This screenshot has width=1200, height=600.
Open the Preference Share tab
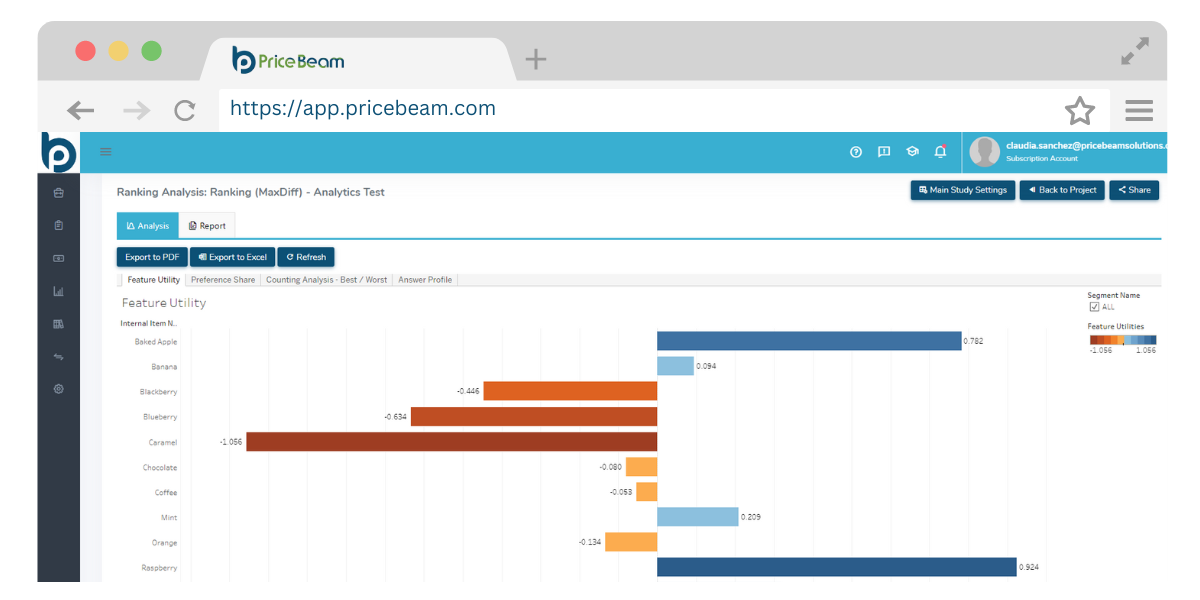[223, 280]
